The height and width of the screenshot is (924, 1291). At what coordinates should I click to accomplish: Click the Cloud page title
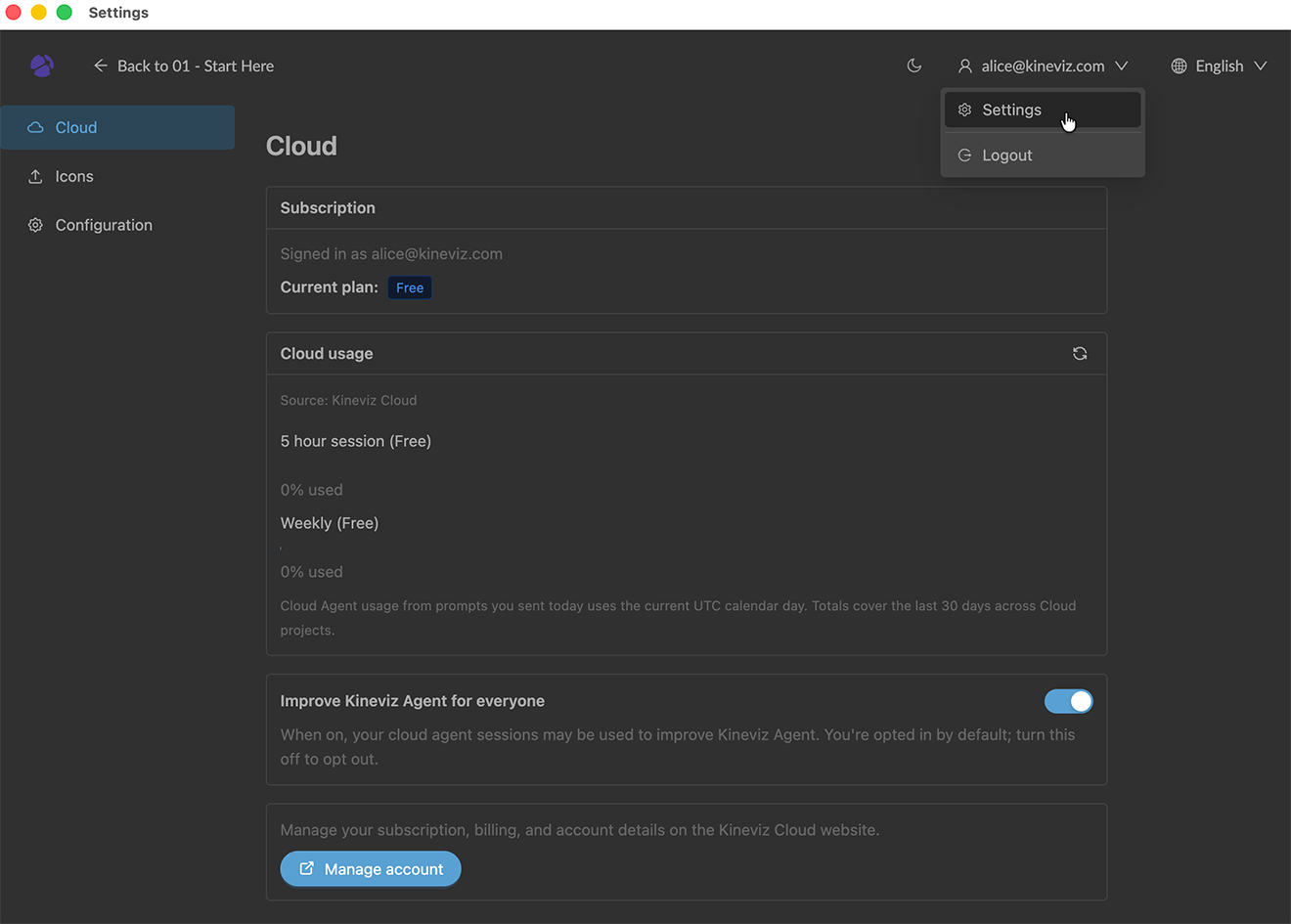(x=301, y=146)
